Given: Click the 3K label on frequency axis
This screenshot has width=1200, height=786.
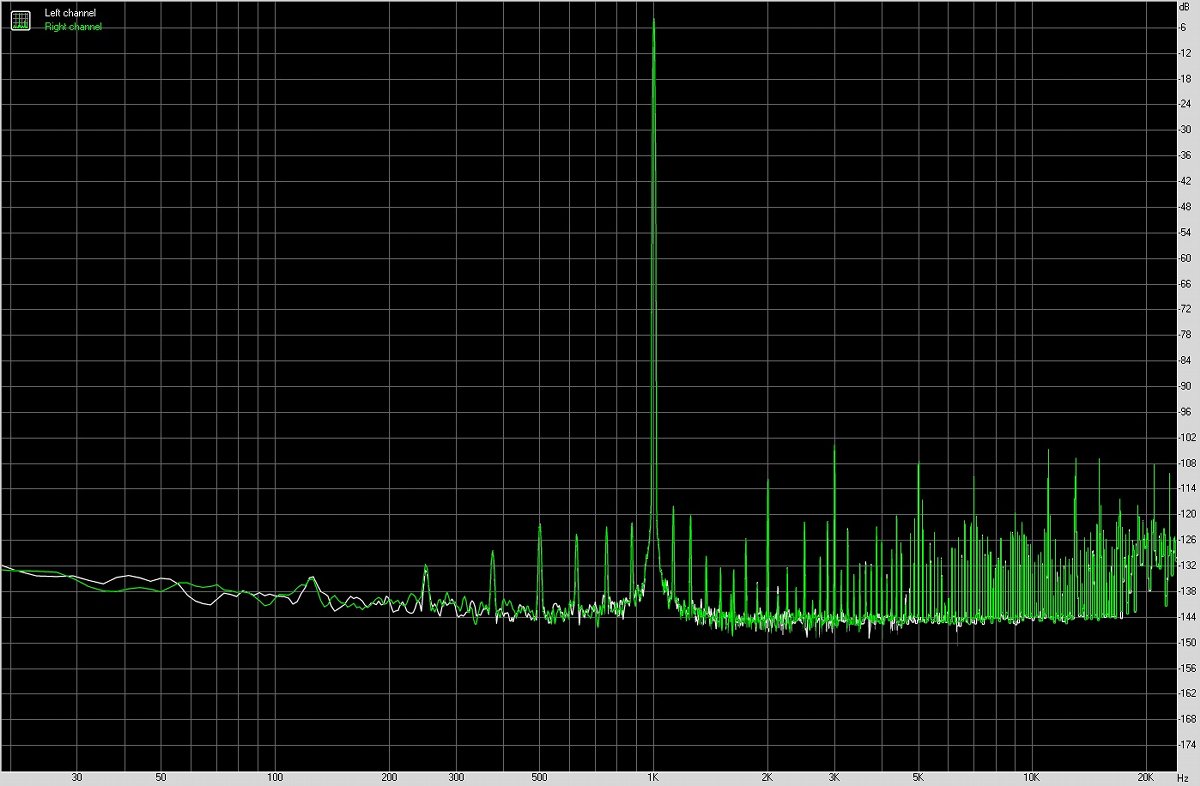Looking at the screenshot, I should 834,777.
